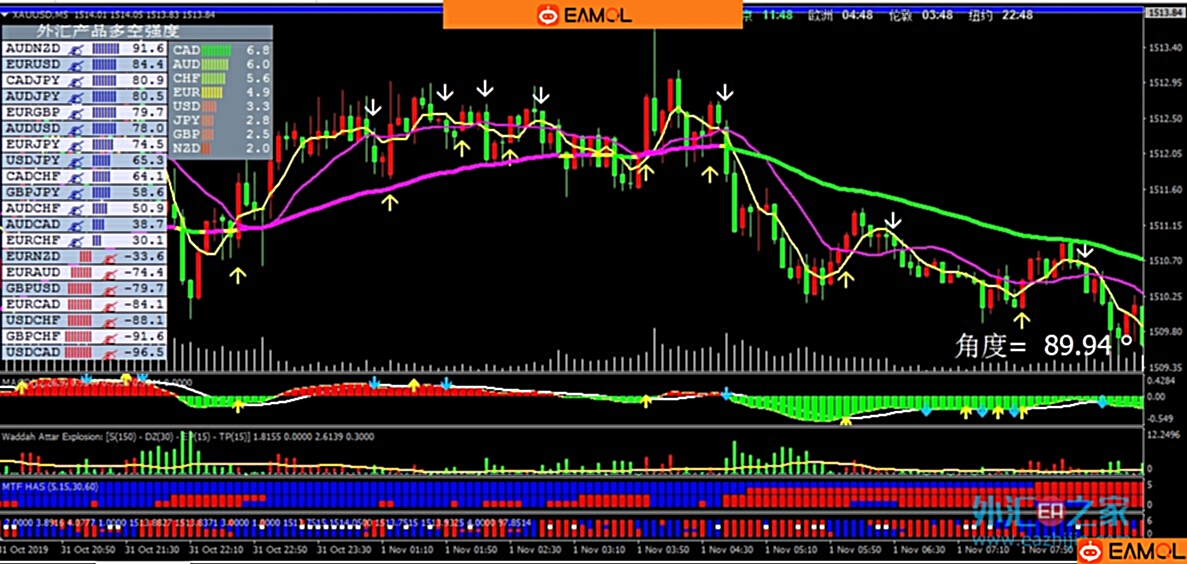The height and width of the screenshot is (564, 1187).
Task: Click the bull icon in the EURCHF row
Action: coord(76,241)
